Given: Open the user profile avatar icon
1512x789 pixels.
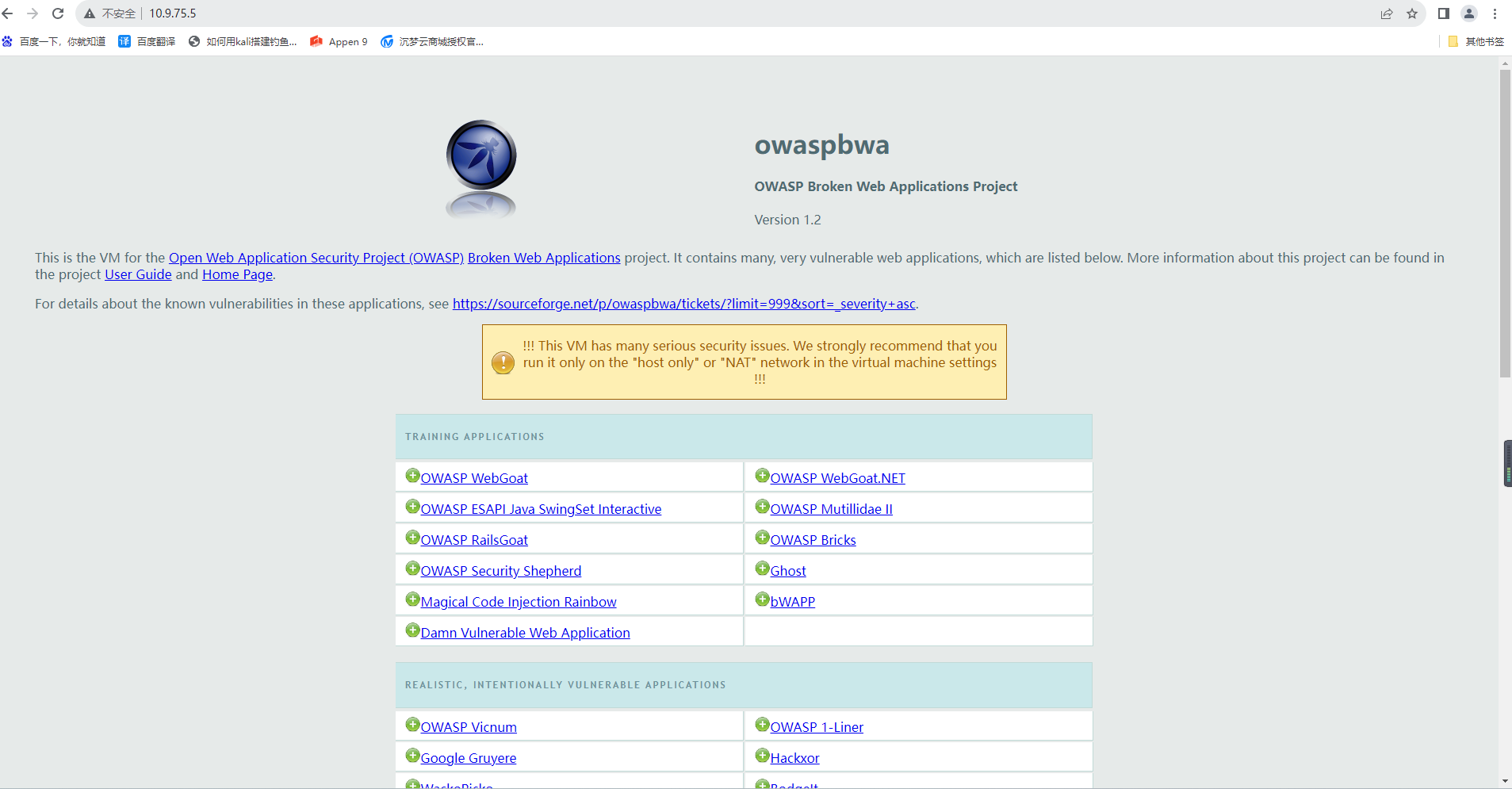Looking at the screenshot, I should 1469,13.
